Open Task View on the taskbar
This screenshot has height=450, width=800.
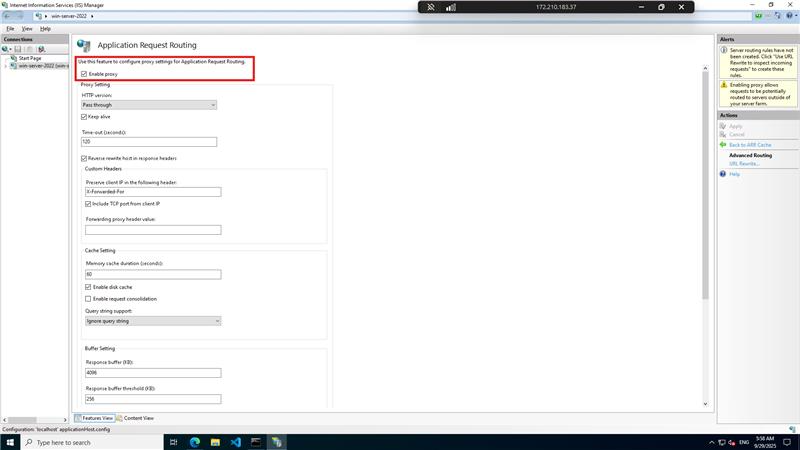(173, 442)
